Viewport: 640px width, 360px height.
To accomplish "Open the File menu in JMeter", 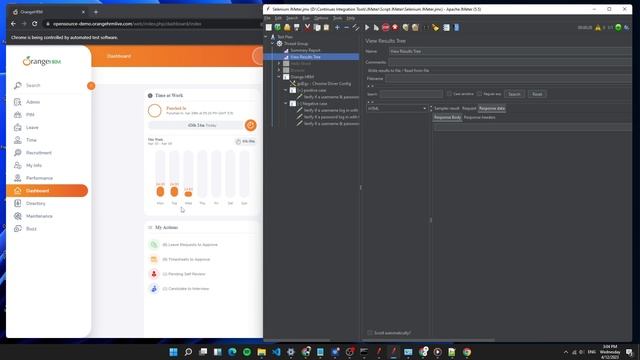I will pyautogui.click(x=267, y=18).
